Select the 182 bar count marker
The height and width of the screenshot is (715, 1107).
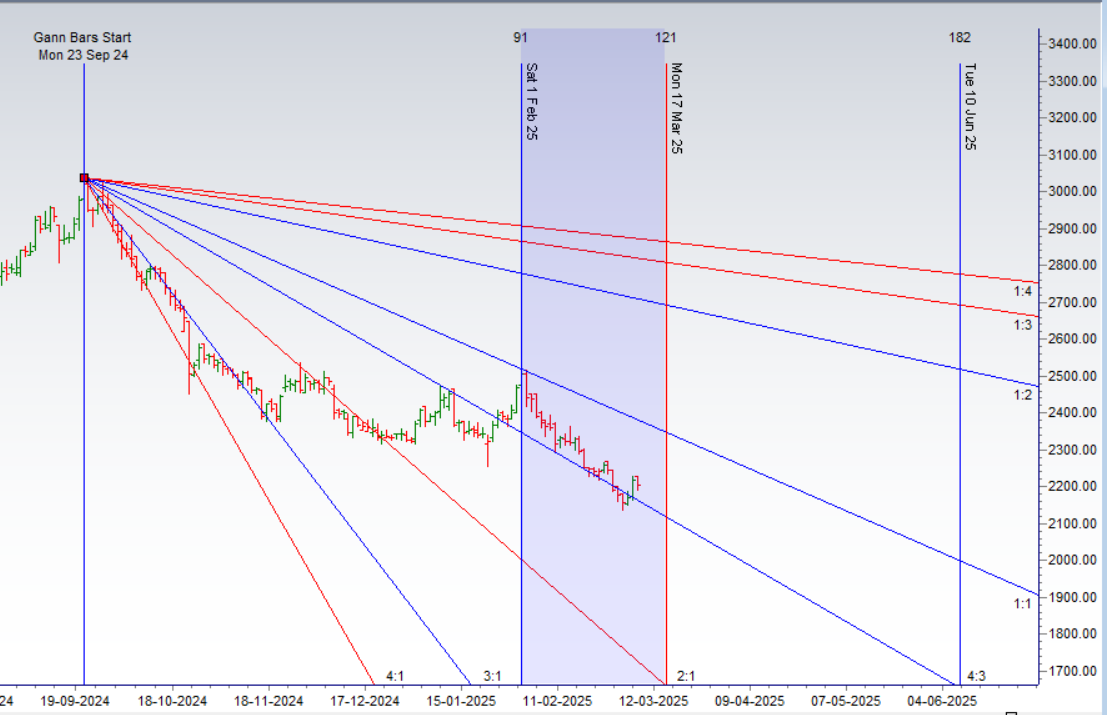tap(960, 38)
